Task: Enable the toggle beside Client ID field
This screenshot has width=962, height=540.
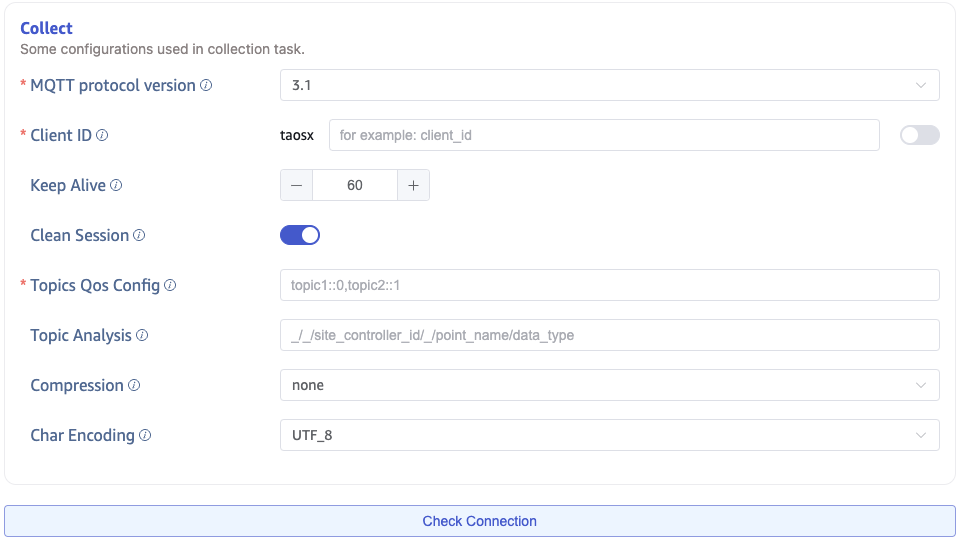Action: (919, 135)
